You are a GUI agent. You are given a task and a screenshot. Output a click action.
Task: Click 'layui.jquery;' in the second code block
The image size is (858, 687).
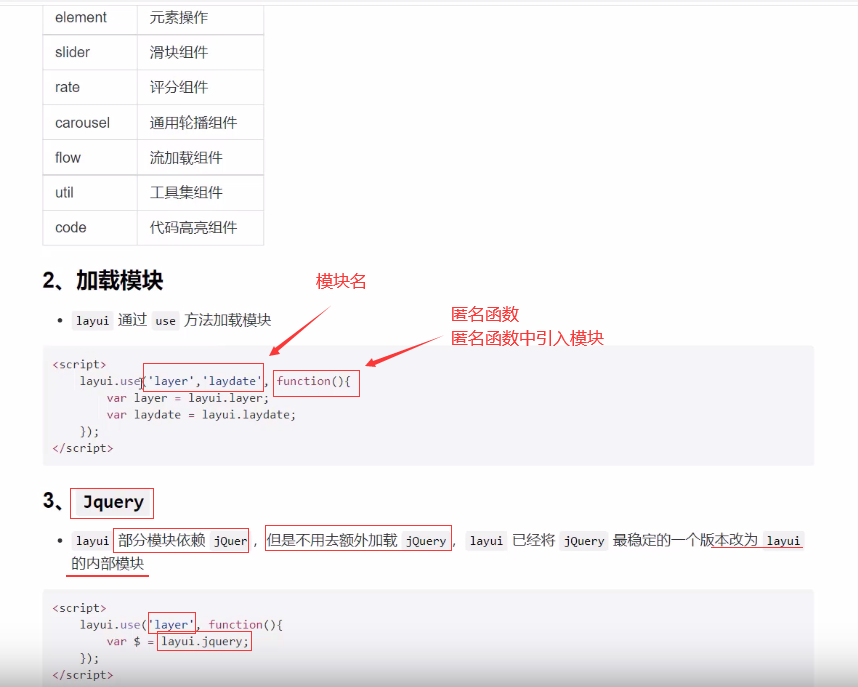pyautogui.click(x=205, y=642)
